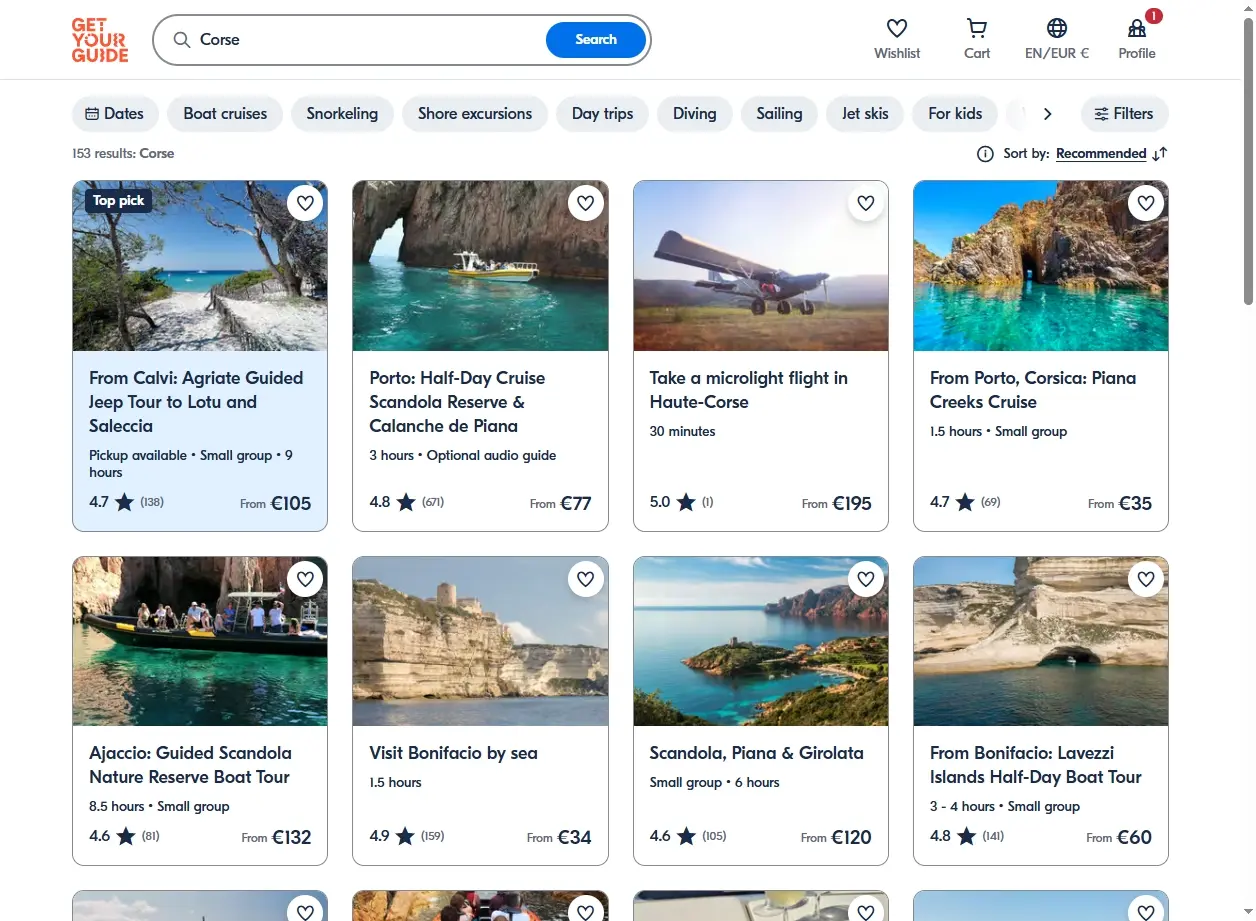
Task: Wishlist the Piana Creeks Cruise
Action: coord(1146,203)
